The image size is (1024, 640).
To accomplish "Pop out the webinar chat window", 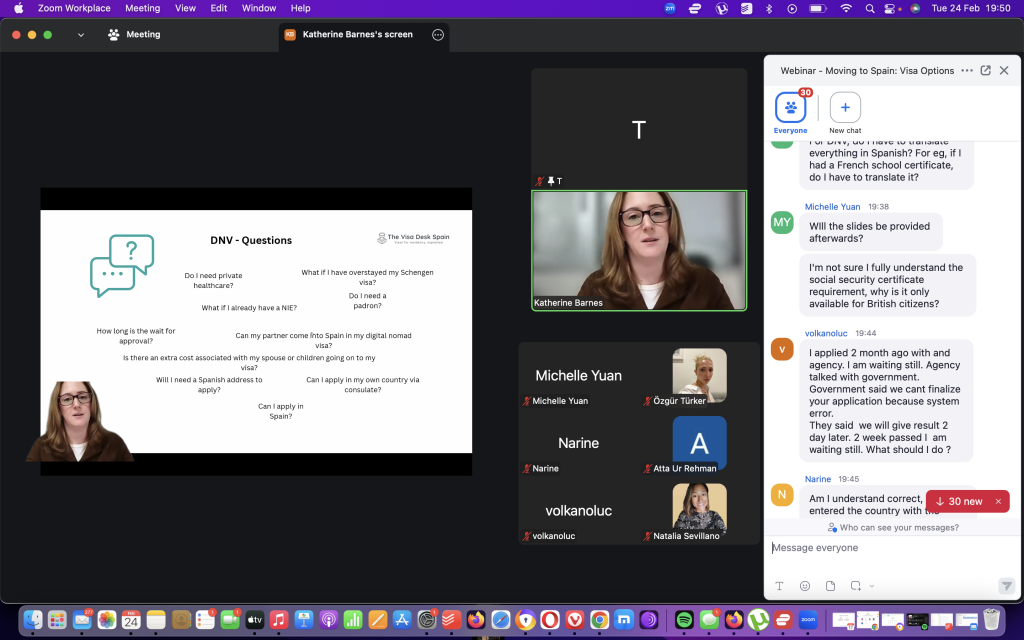I will point(985,71).
